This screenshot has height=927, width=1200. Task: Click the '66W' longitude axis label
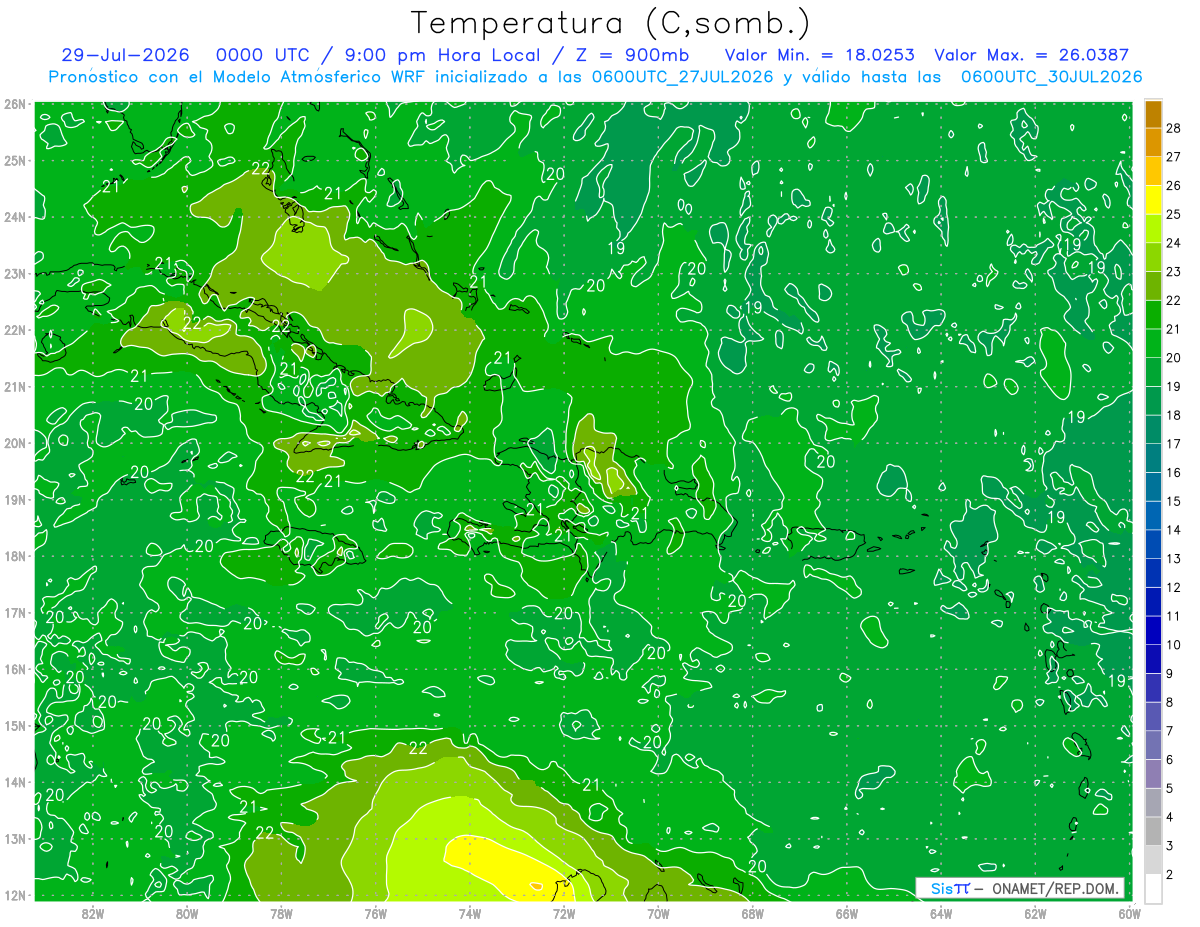(x=846, y=914)
